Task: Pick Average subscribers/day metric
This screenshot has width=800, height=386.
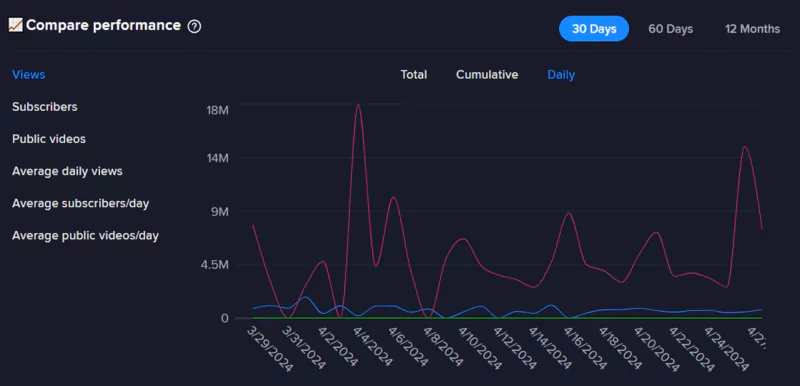Action: (81, 203)
